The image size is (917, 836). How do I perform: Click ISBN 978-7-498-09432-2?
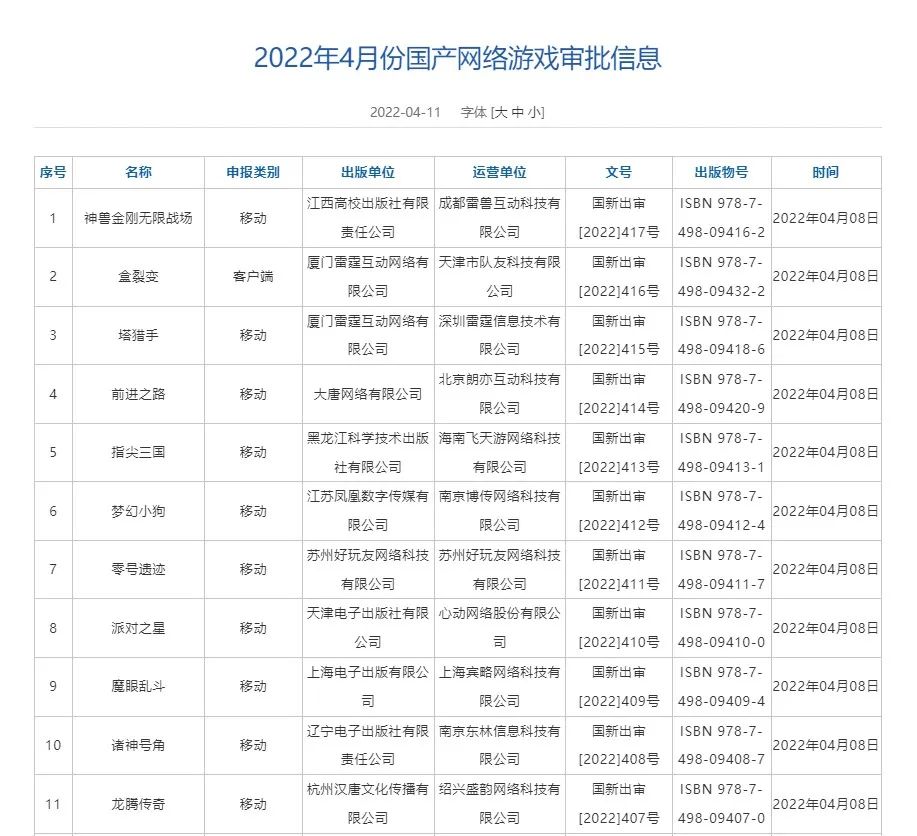pos(722,276)
